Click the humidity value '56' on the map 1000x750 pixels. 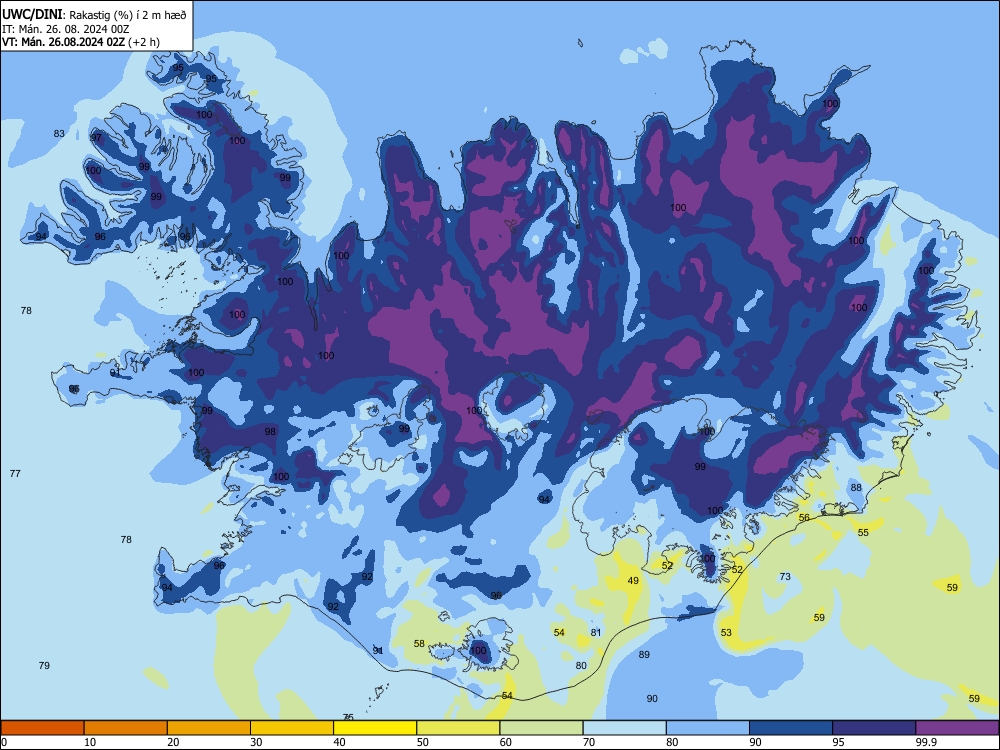[x=804, y=518]
